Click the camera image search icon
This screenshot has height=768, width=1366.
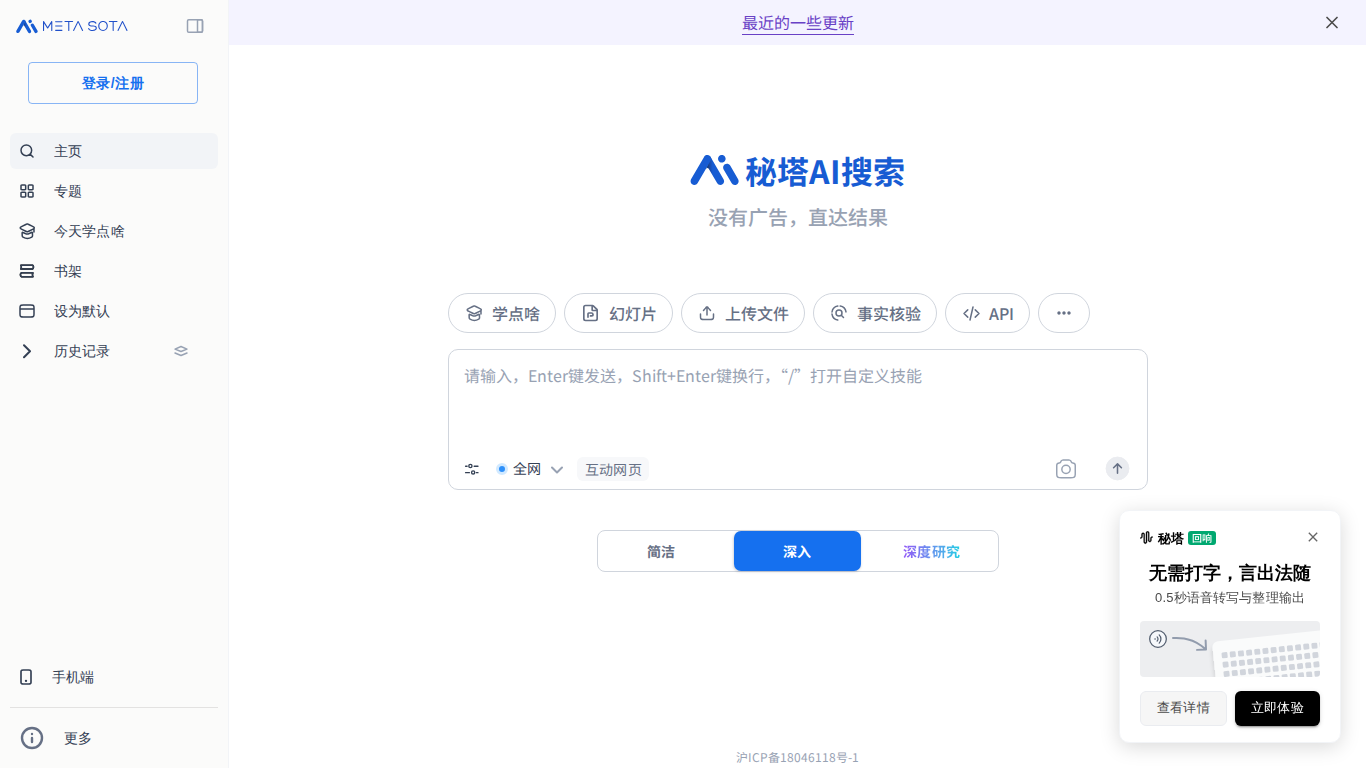1066,469
